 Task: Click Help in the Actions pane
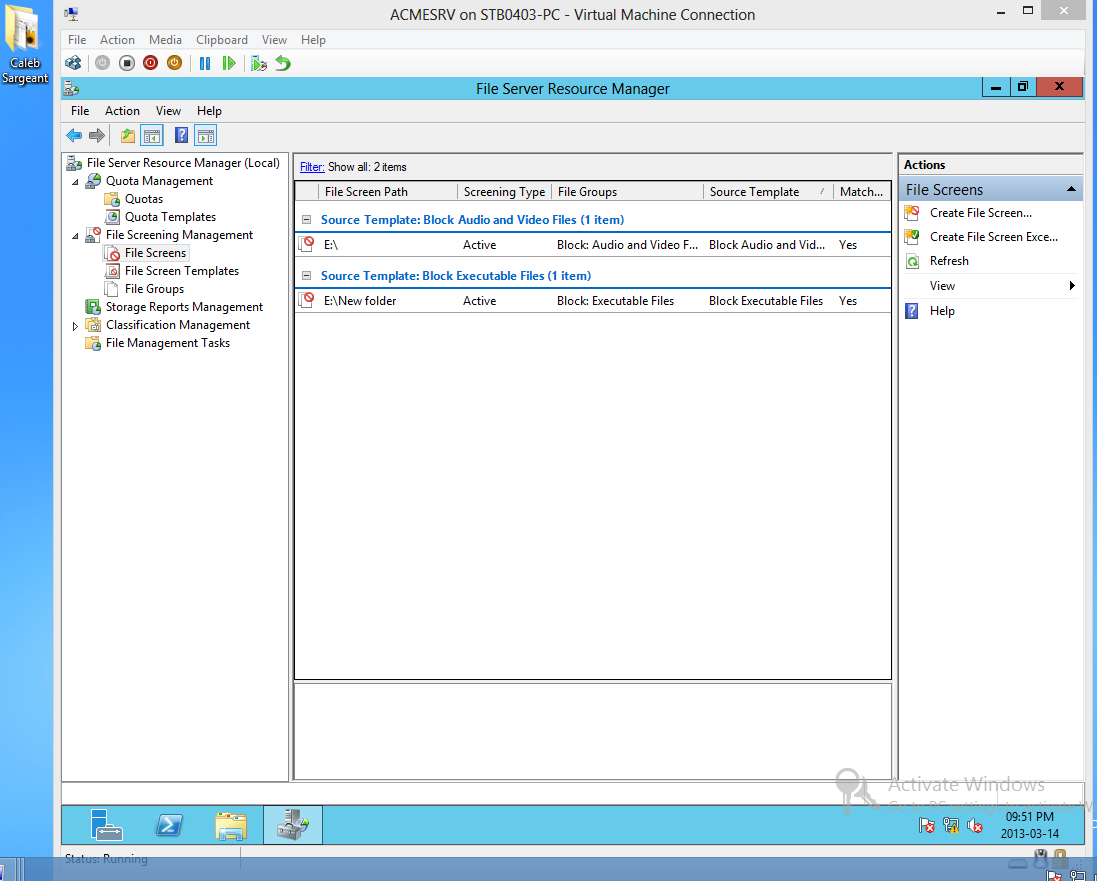pyautogui.click(x=942, y=311)
